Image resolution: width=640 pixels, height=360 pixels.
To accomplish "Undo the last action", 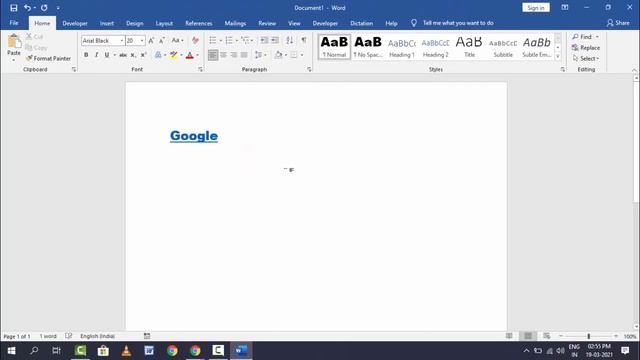I will [27, 8].
